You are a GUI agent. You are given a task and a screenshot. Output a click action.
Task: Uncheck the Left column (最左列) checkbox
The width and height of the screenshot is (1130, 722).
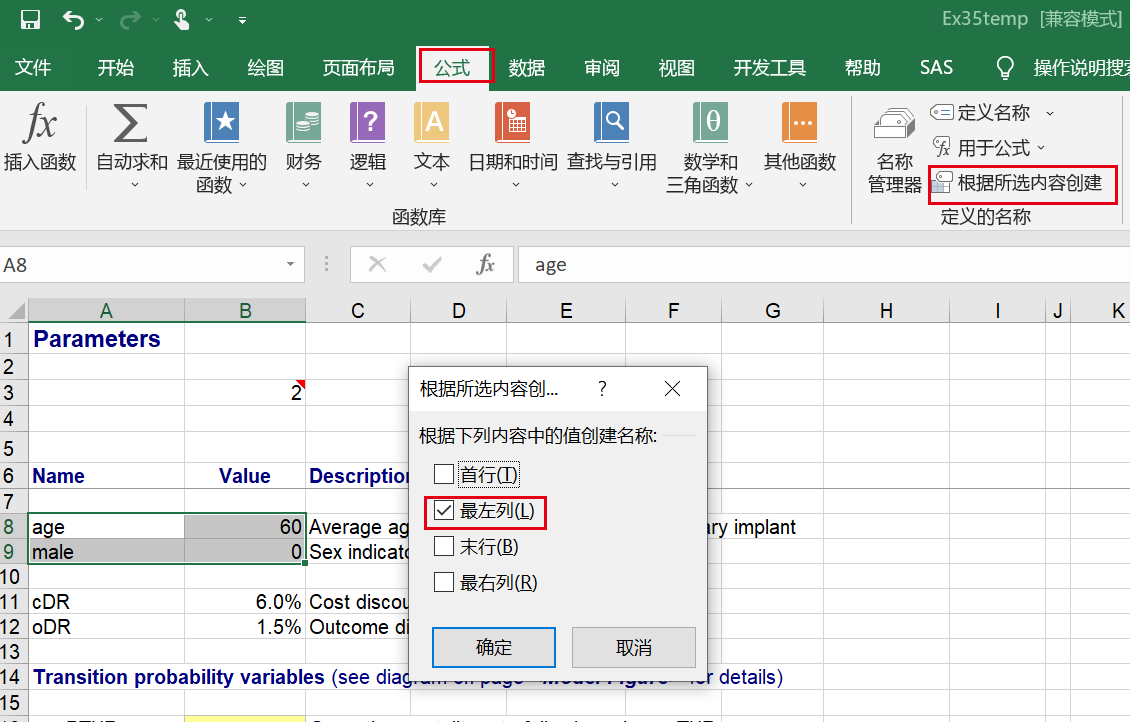click(444, 511)
